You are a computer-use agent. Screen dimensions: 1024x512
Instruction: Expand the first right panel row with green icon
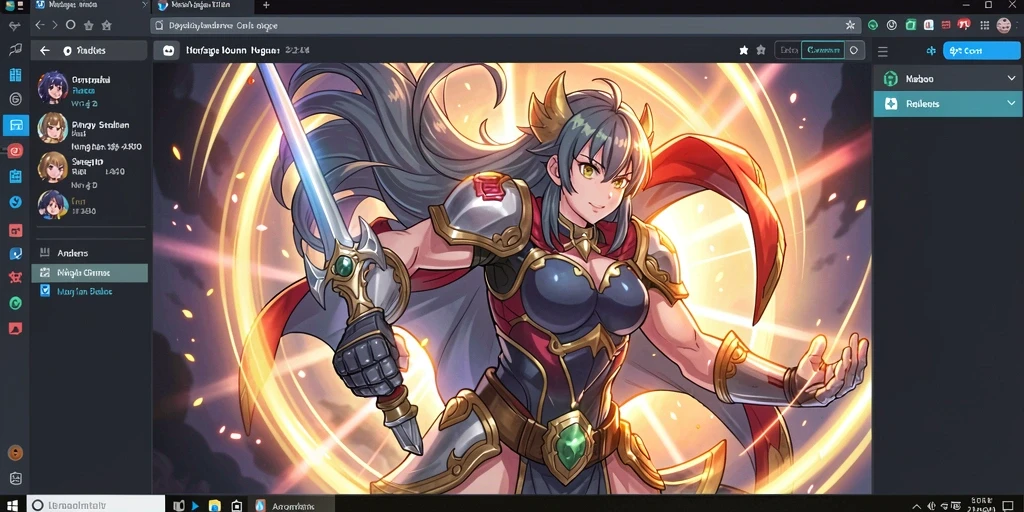pos(947,79)
